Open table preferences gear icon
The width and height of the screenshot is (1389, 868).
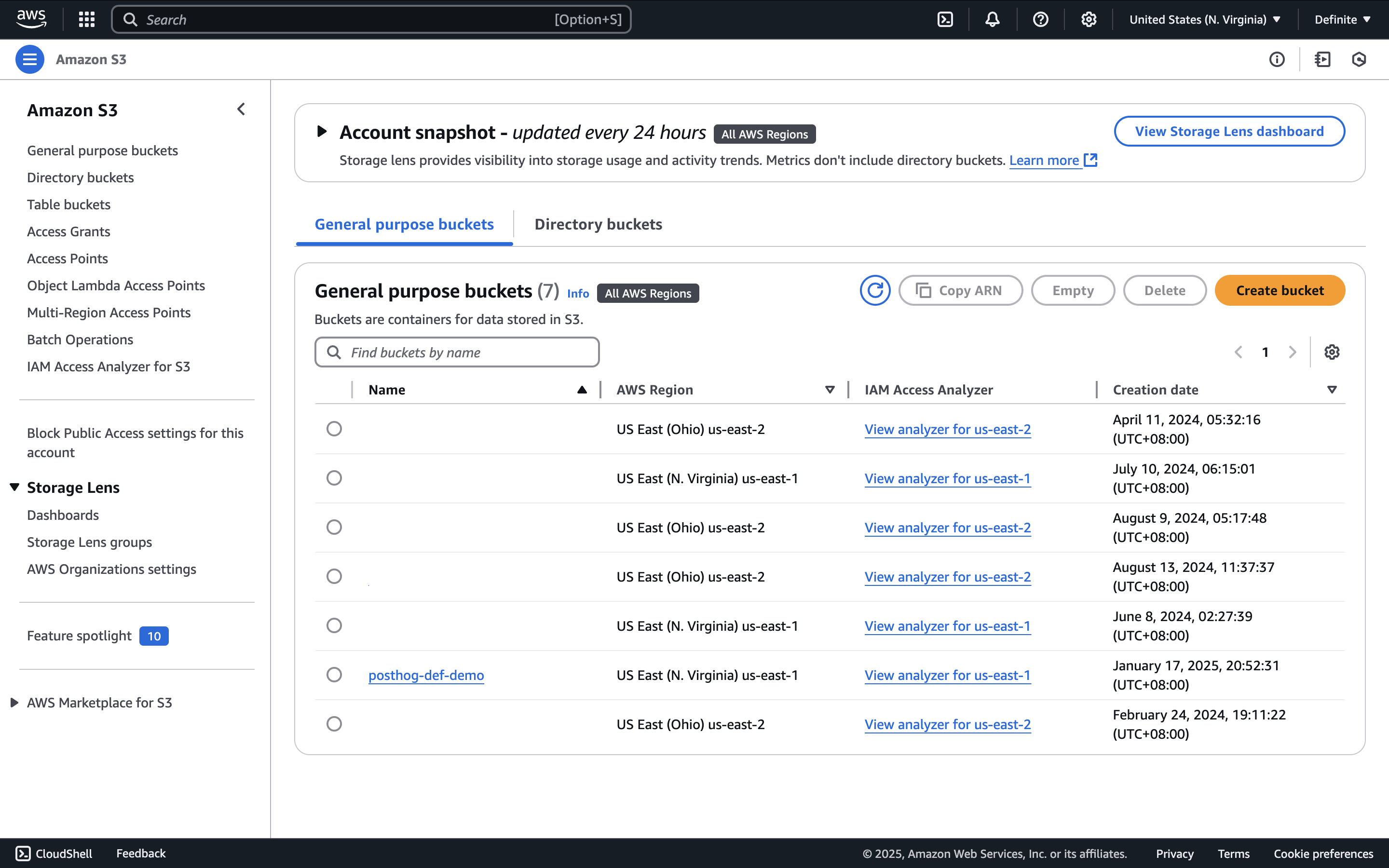[1332, 352]
